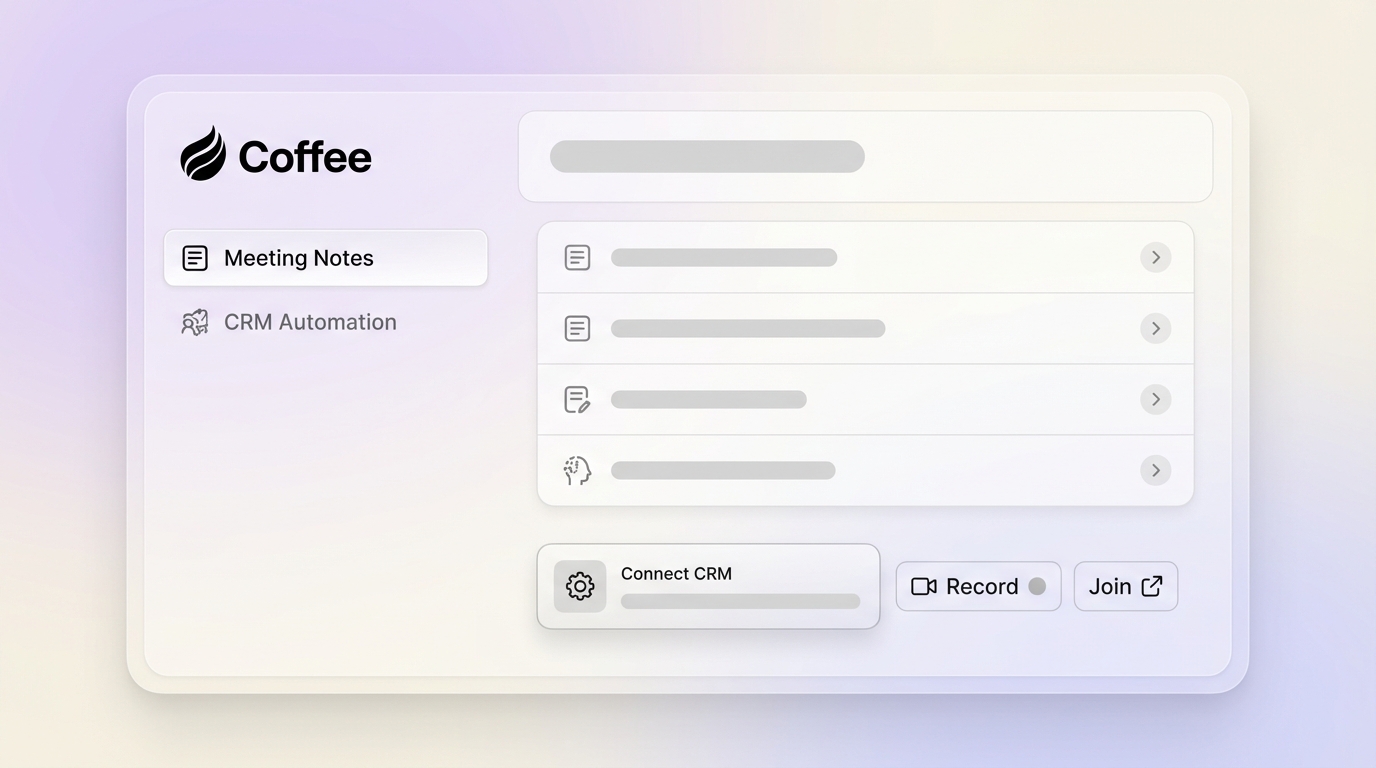
Task: Click the Connect CRM card
Action: (708, 586)
